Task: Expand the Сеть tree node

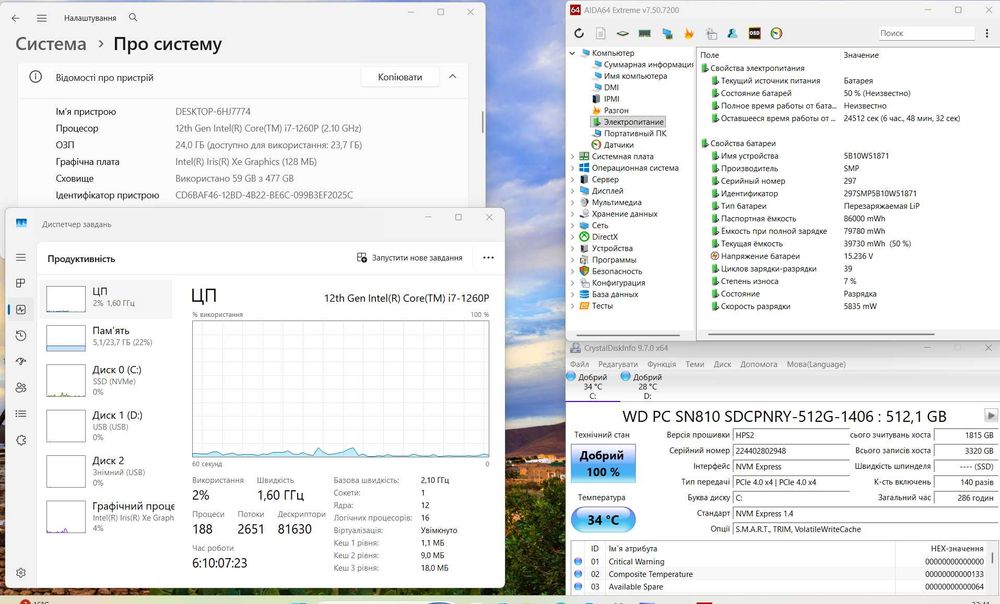Action: pyautogui.click(x=572, y=225)
